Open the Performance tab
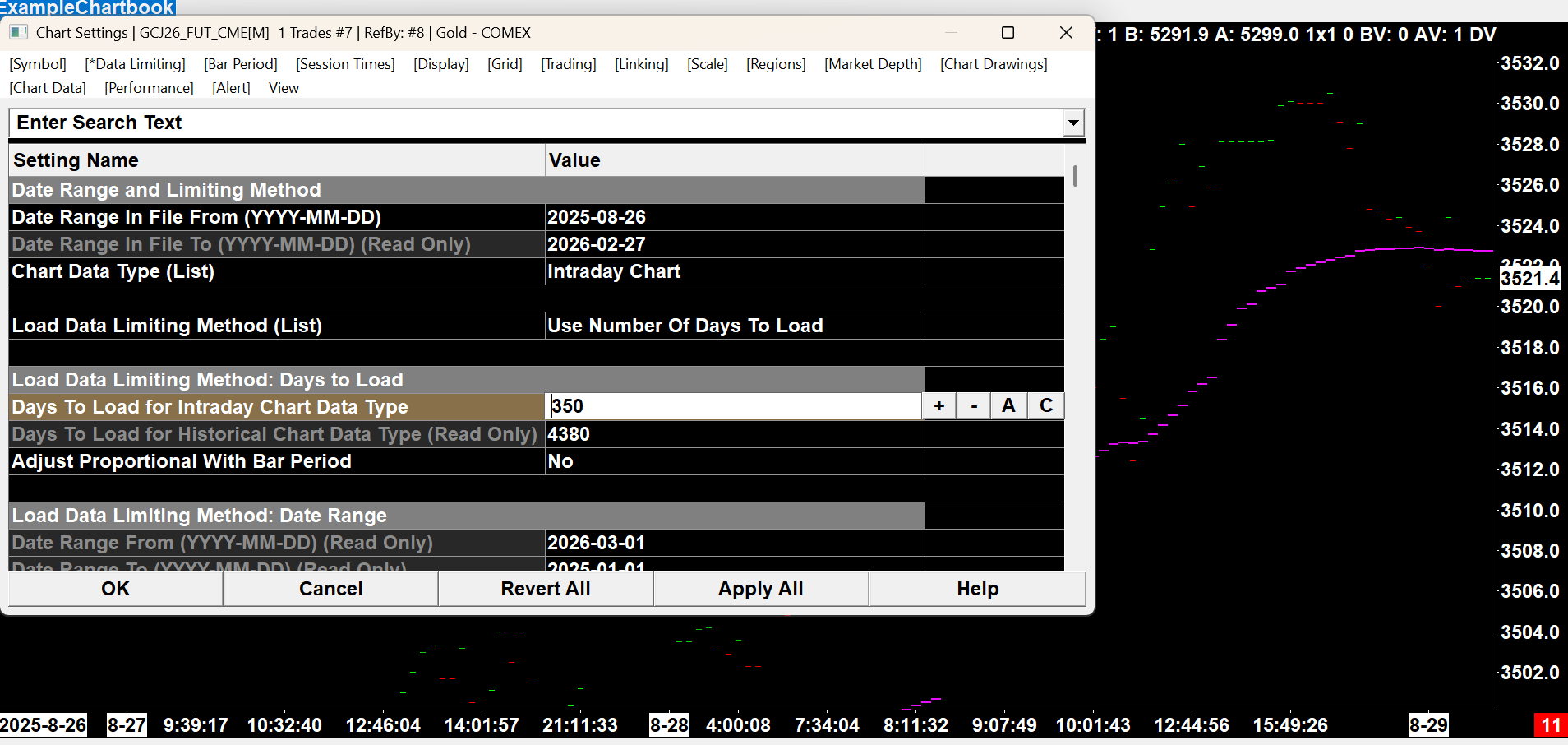 tap(150, 88)
